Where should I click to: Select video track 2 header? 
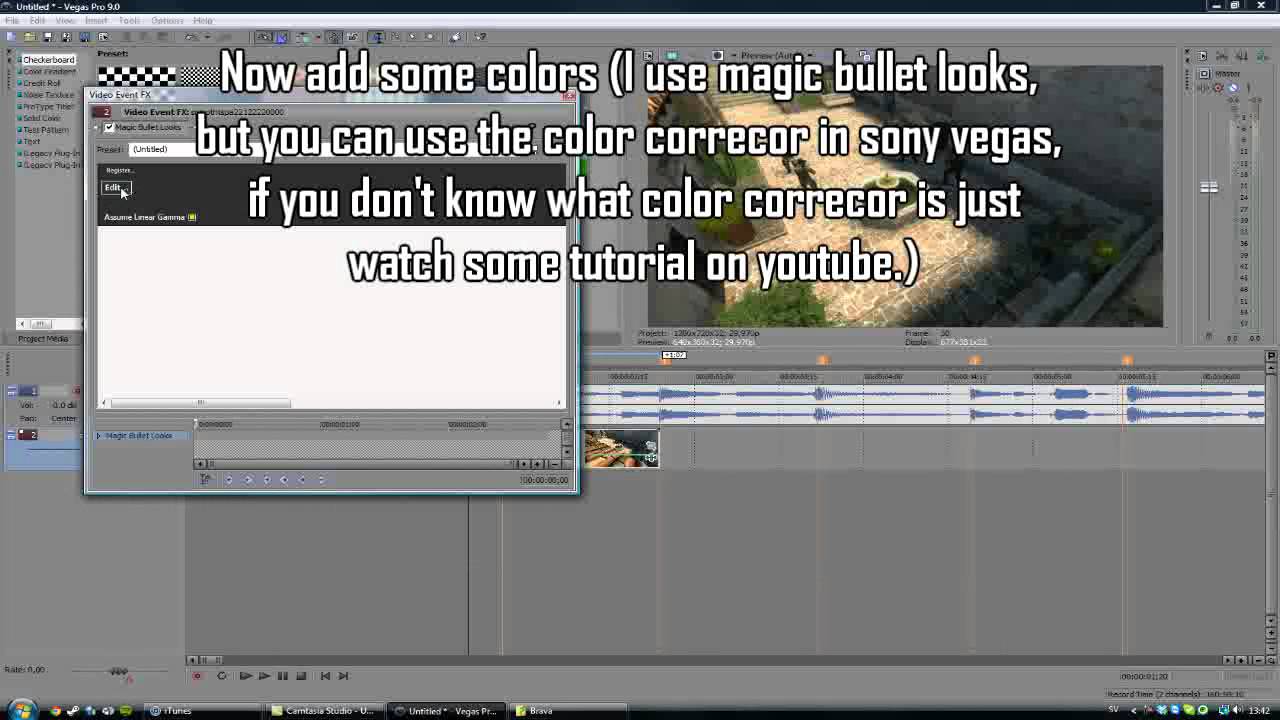(28, 435)
